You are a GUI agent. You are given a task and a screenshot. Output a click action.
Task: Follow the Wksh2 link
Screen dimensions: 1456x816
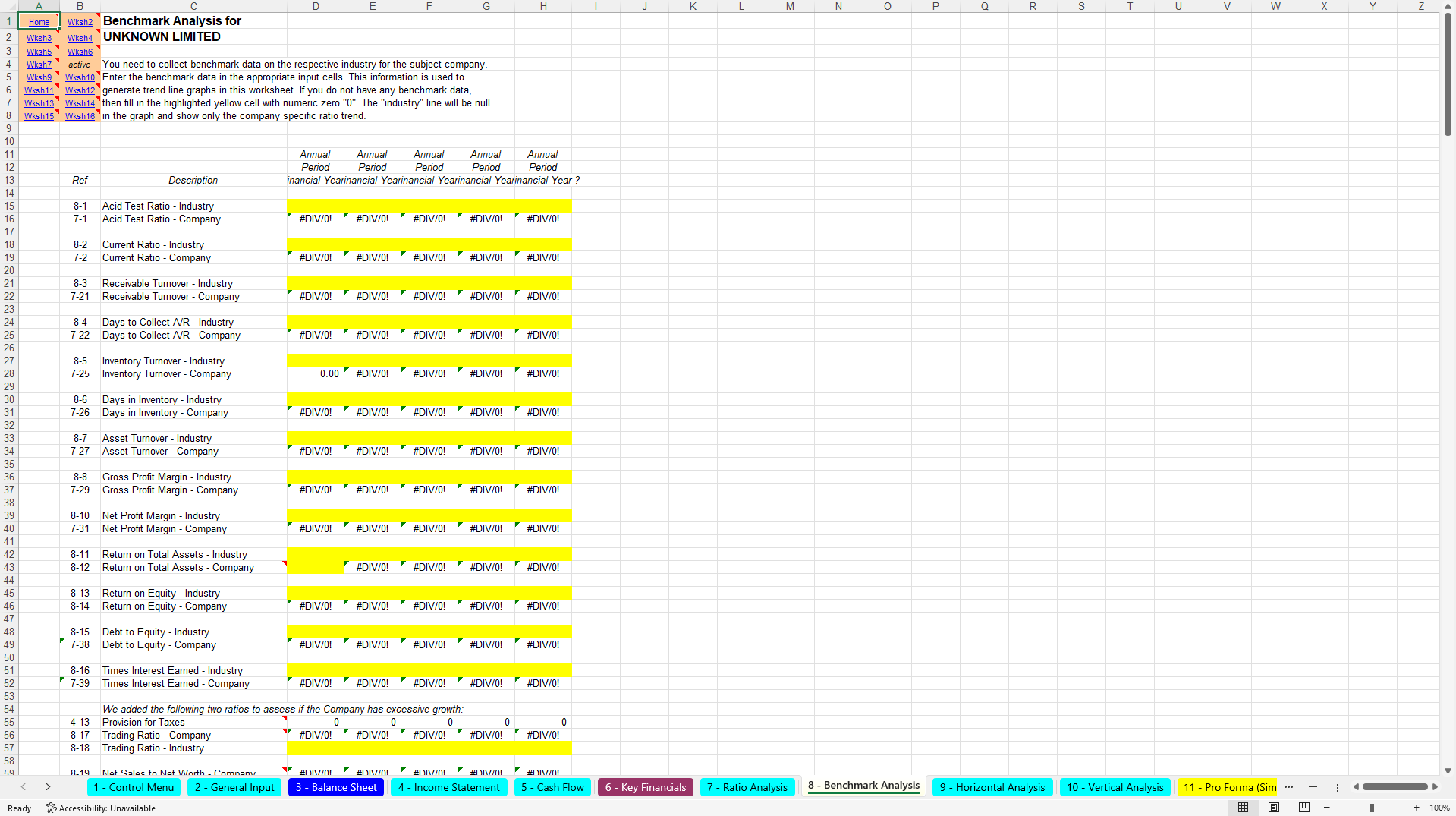[80, 22]
